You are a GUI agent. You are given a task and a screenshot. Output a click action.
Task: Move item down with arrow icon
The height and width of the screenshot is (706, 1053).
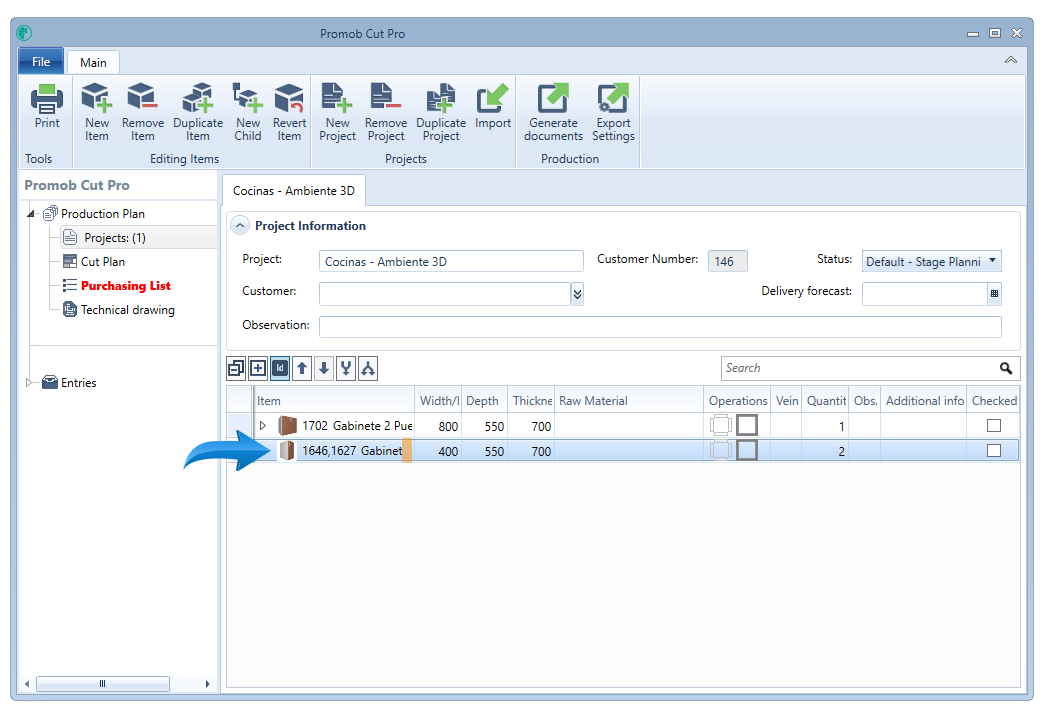[x=324, y=368]
